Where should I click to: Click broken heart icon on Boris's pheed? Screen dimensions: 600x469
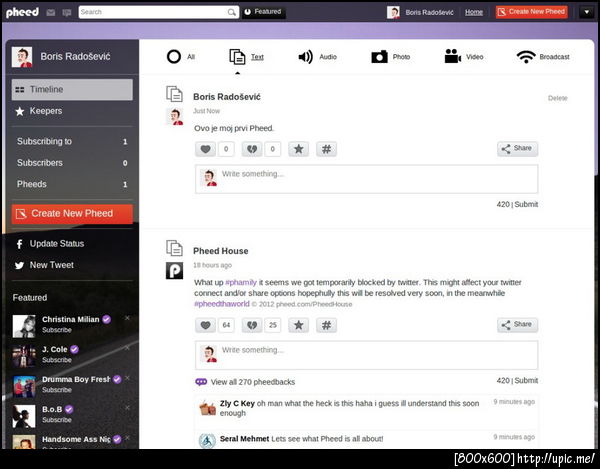coord(252,149)
